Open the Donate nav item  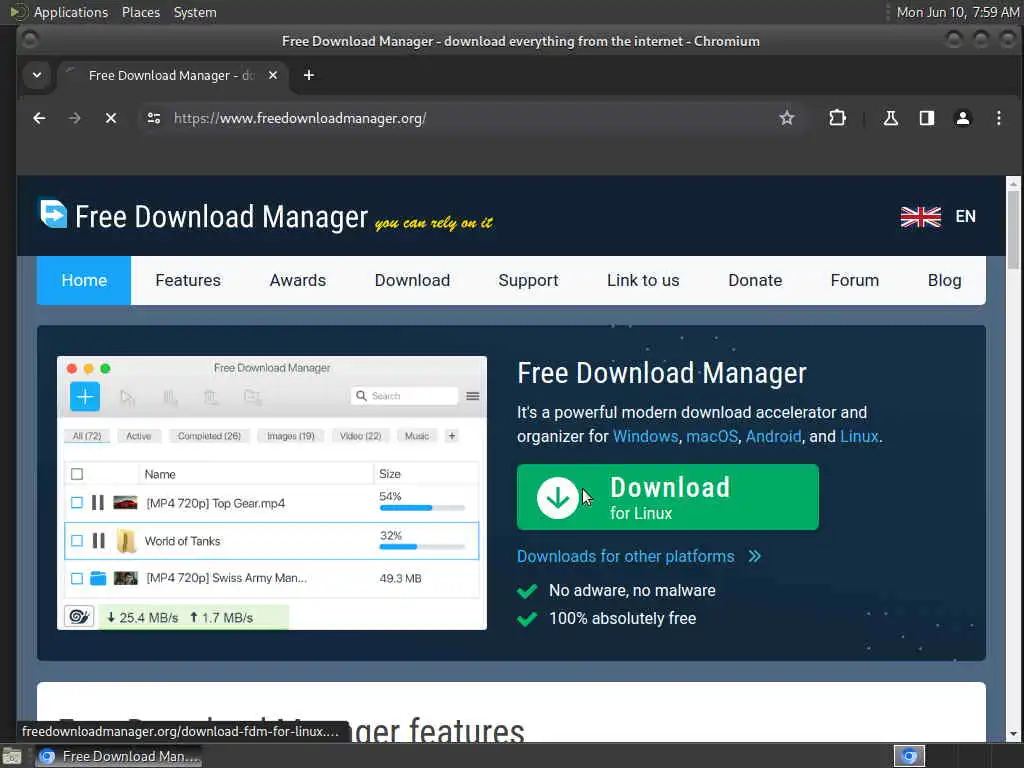point(755,280)
